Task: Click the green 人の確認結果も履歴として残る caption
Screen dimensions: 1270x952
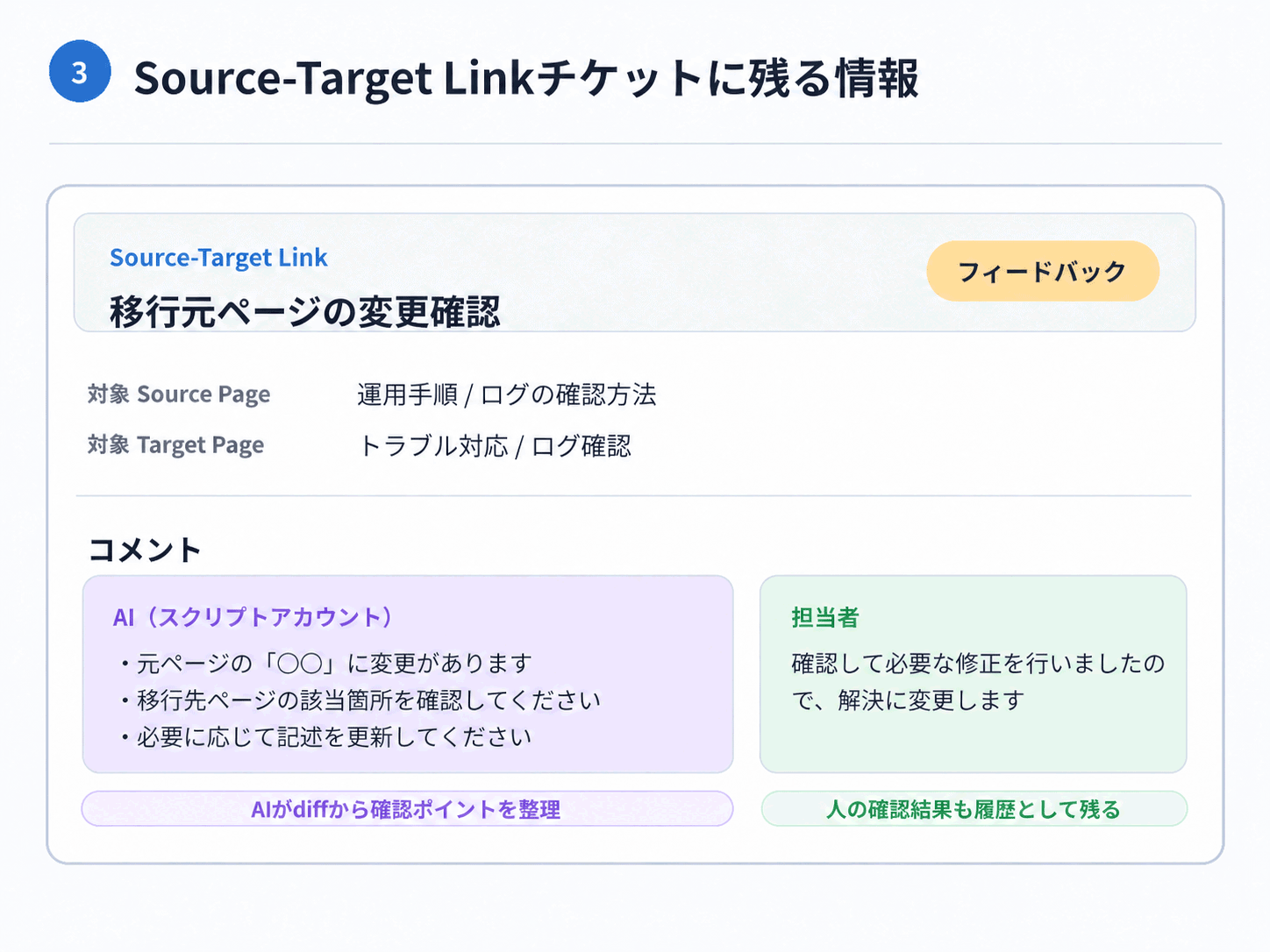Action: 974,809
